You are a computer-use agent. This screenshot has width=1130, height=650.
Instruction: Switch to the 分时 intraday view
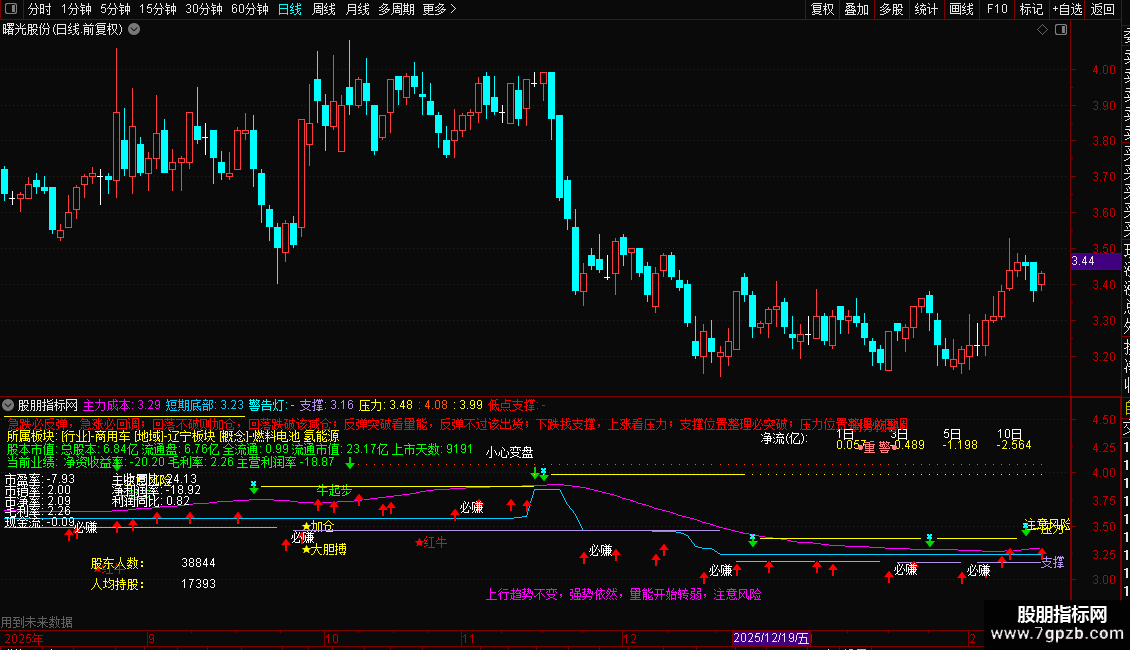[40, 9]
